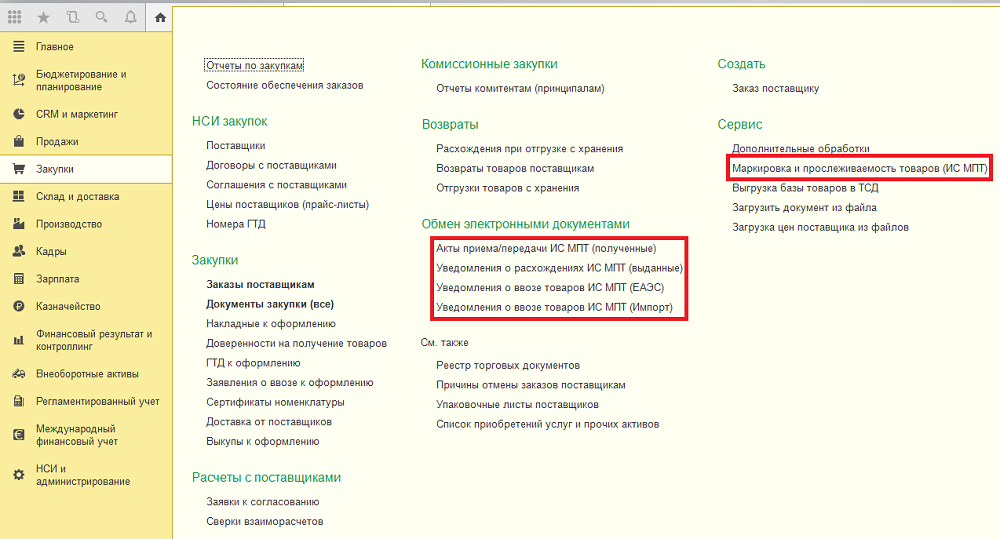Open Состояние обеспечения заказов
Screen dimensions: 1000x539
tap(284, 85)
